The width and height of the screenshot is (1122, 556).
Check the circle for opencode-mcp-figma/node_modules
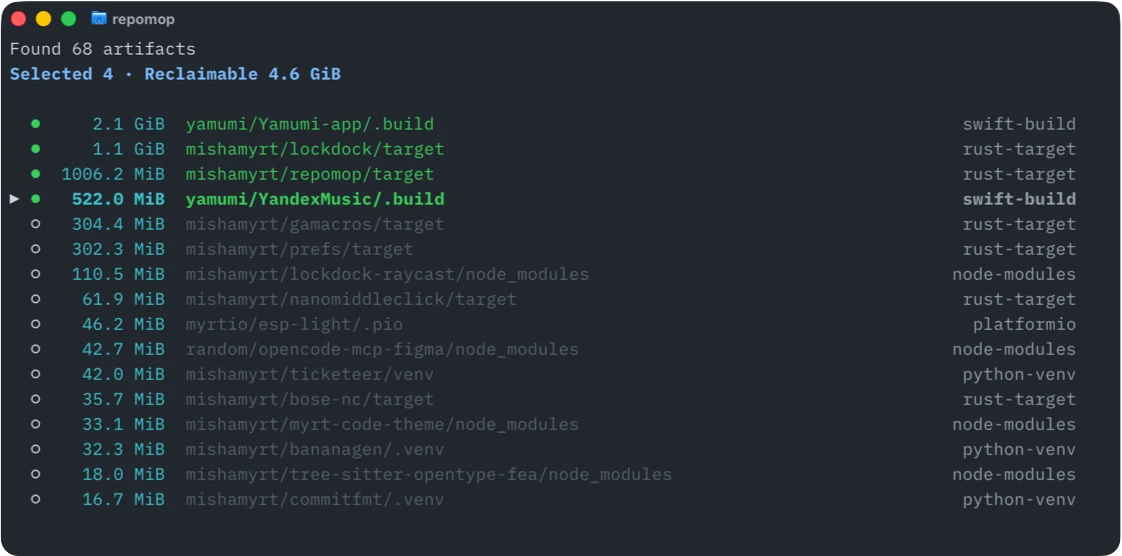[36, 349]
